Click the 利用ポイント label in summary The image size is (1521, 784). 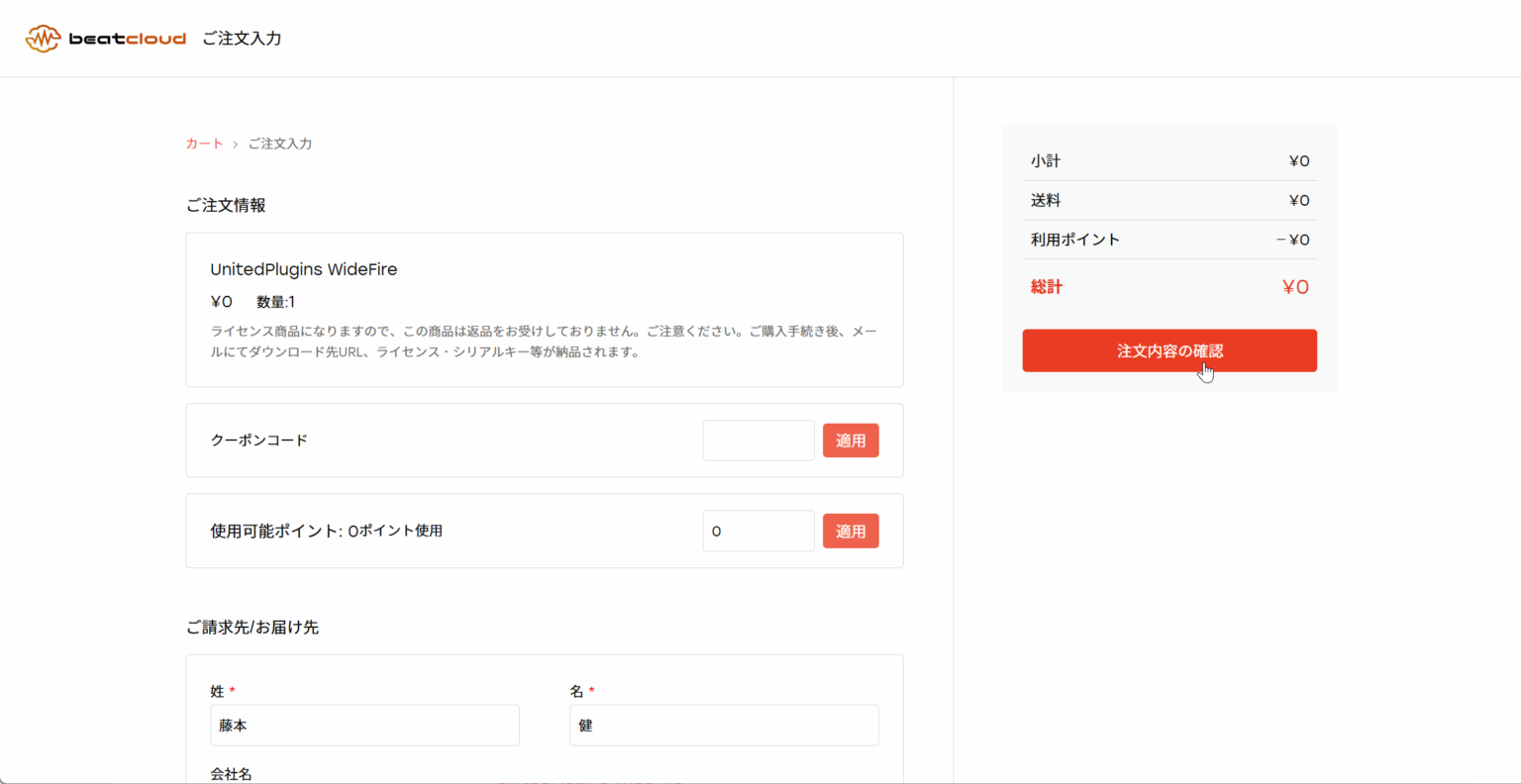1074,240
